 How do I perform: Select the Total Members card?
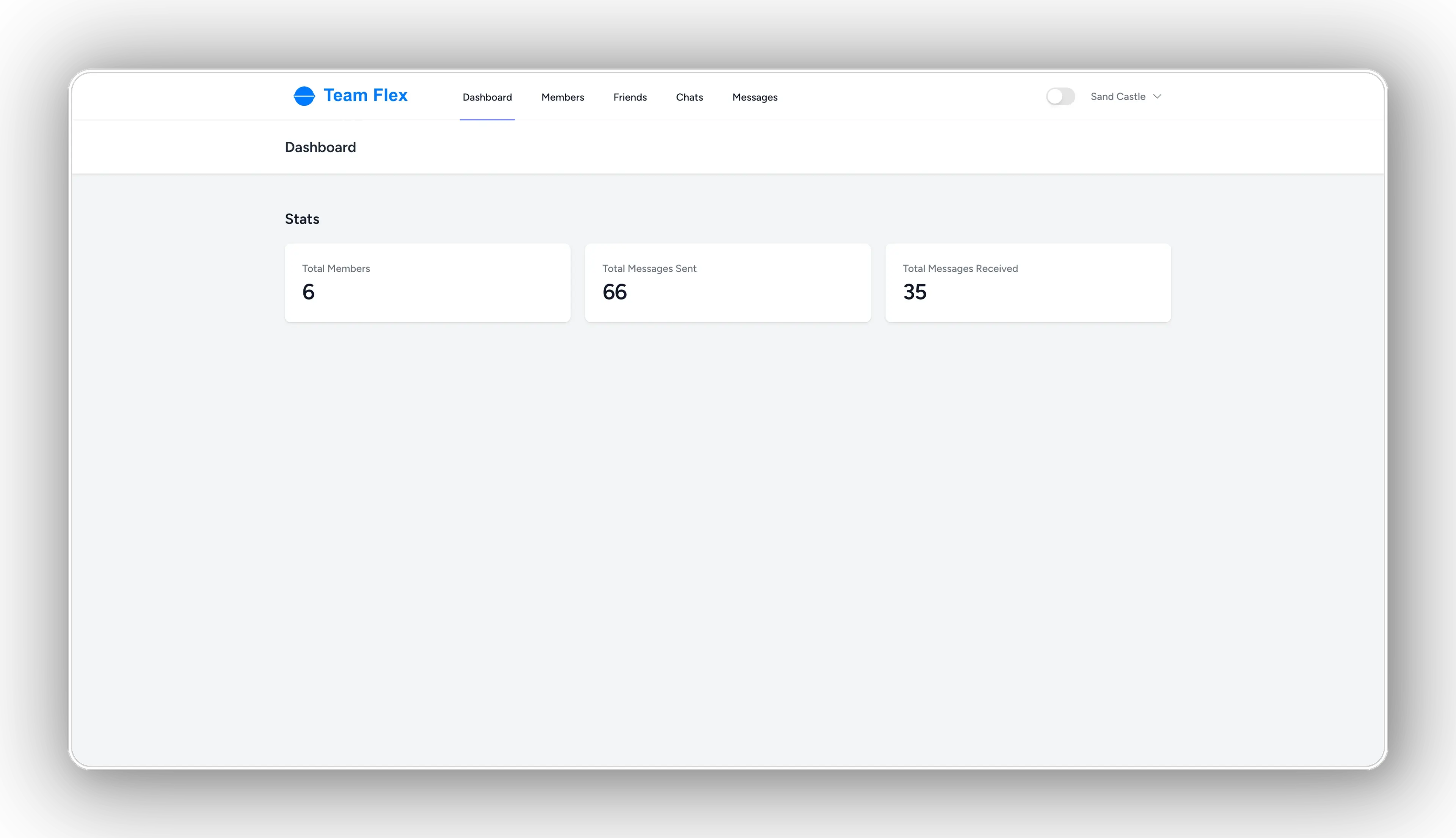point(428,282)
